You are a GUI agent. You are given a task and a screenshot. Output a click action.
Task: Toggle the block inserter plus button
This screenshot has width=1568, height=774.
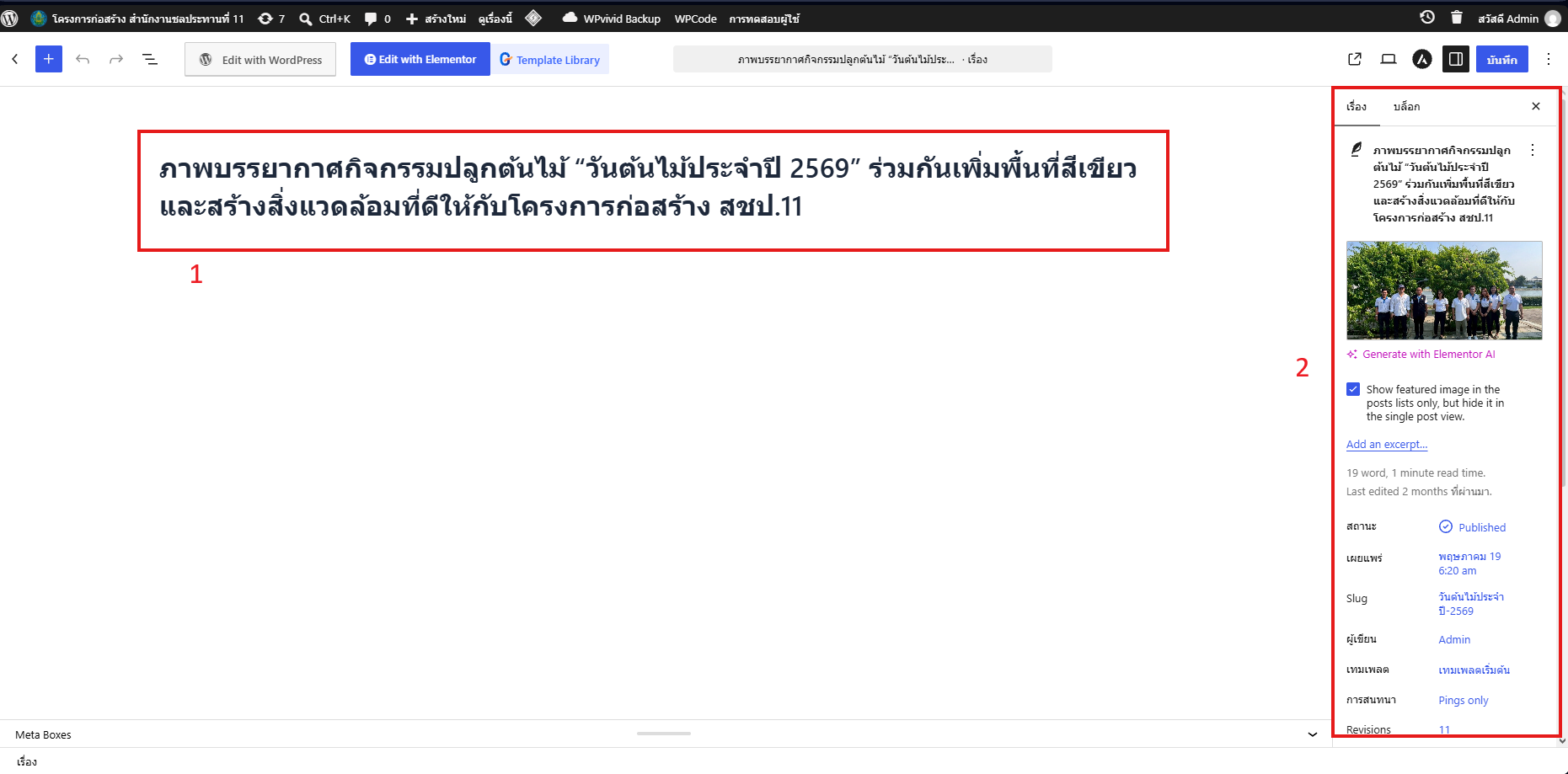49,59
